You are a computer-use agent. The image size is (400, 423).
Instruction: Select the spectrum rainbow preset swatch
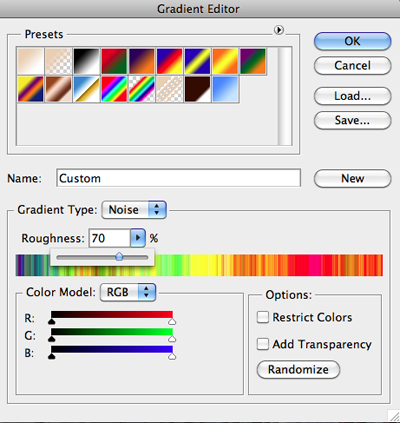point(114,89)
